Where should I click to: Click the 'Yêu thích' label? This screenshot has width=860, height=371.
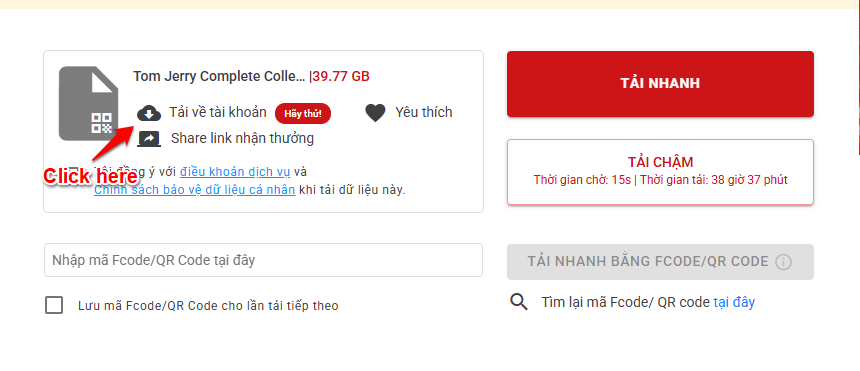424,113
